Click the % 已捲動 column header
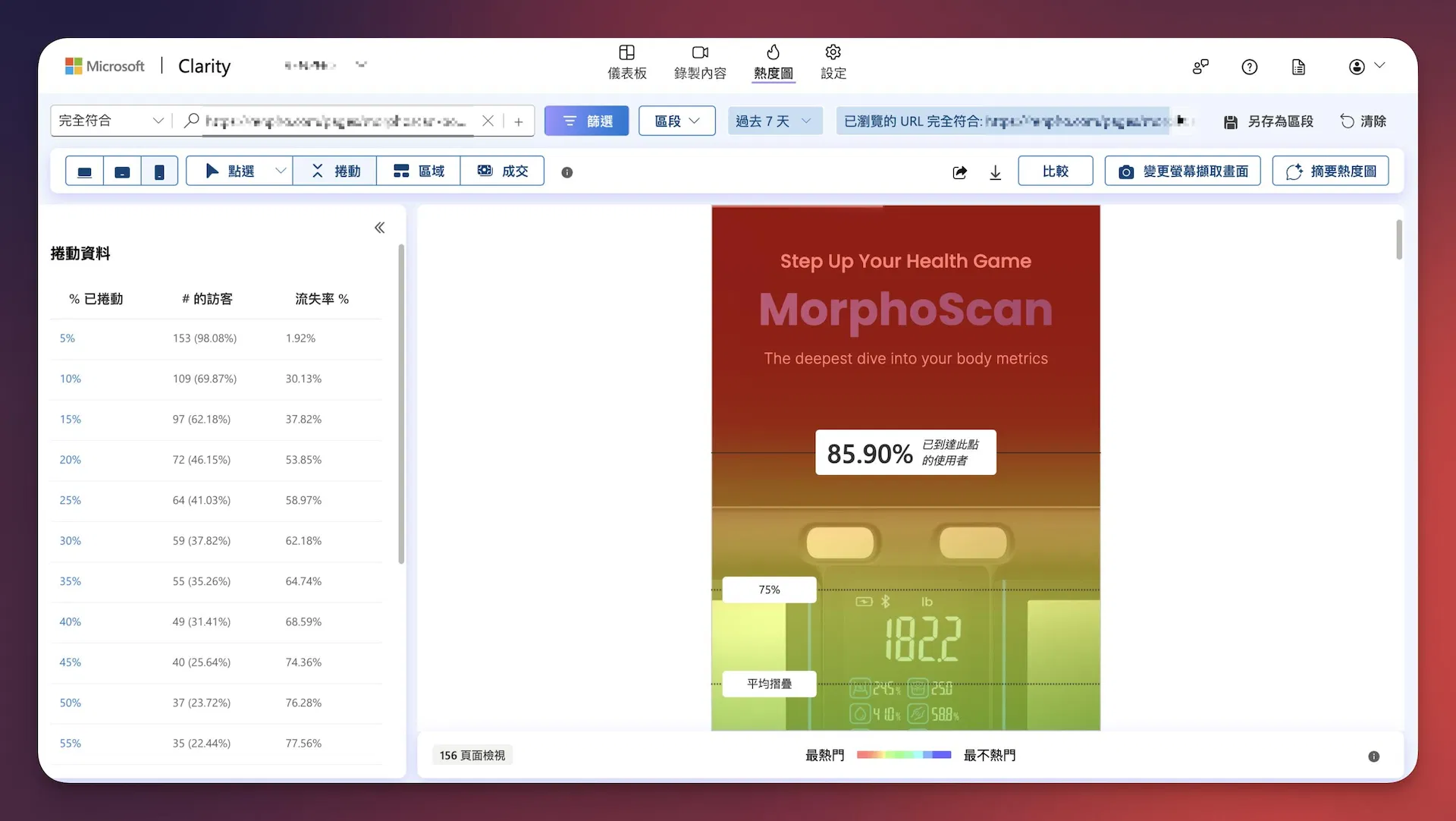 [x=96, y=299]
